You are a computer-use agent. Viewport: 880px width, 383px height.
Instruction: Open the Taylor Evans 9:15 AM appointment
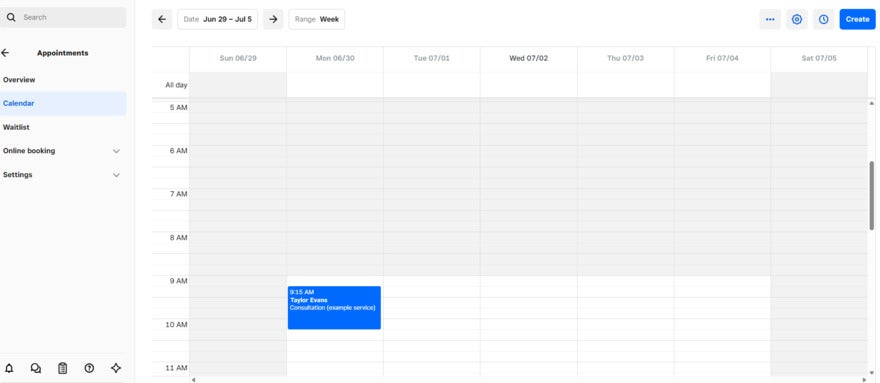pos(334,308)
